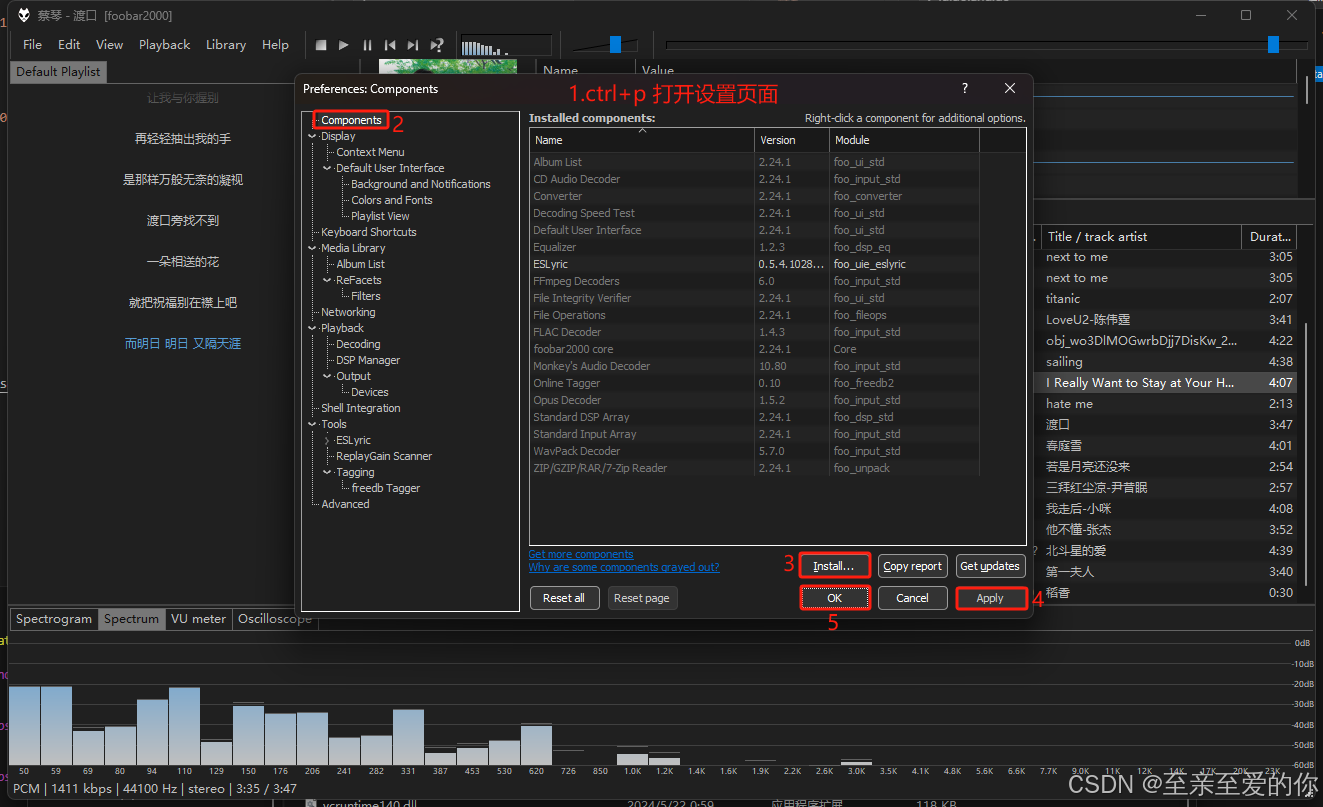Switch to the Spectrogram tab
Viewport: 1323px width, 807px height.
(x=52, y=619)
